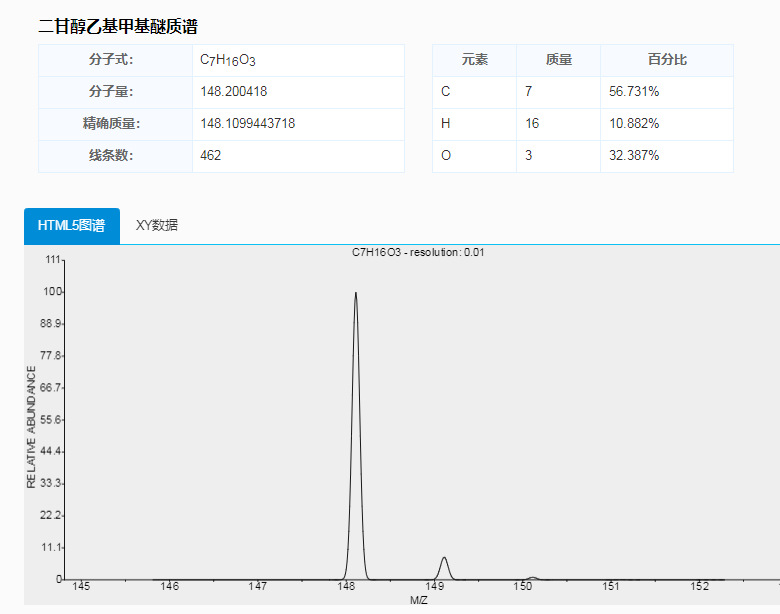
Task: Click the 分子式 row label
Action: click(x=110, y=60)
